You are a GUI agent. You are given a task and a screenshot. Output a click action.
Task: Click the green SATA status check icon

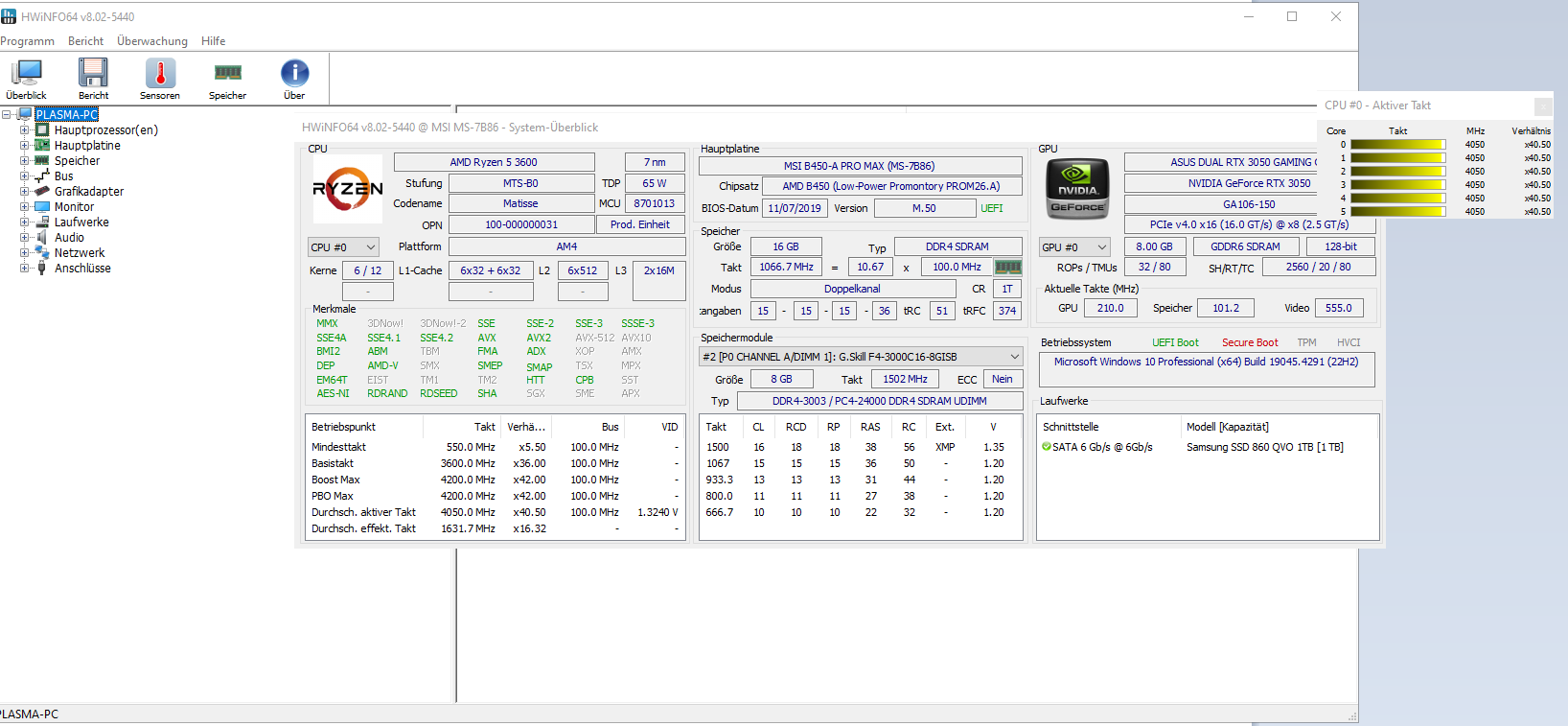(1047, 447)
